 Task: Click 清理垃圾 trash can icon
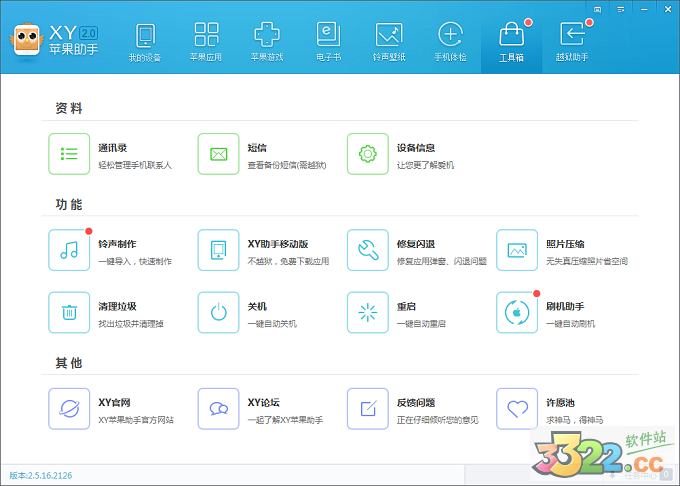tap(69, 312)
